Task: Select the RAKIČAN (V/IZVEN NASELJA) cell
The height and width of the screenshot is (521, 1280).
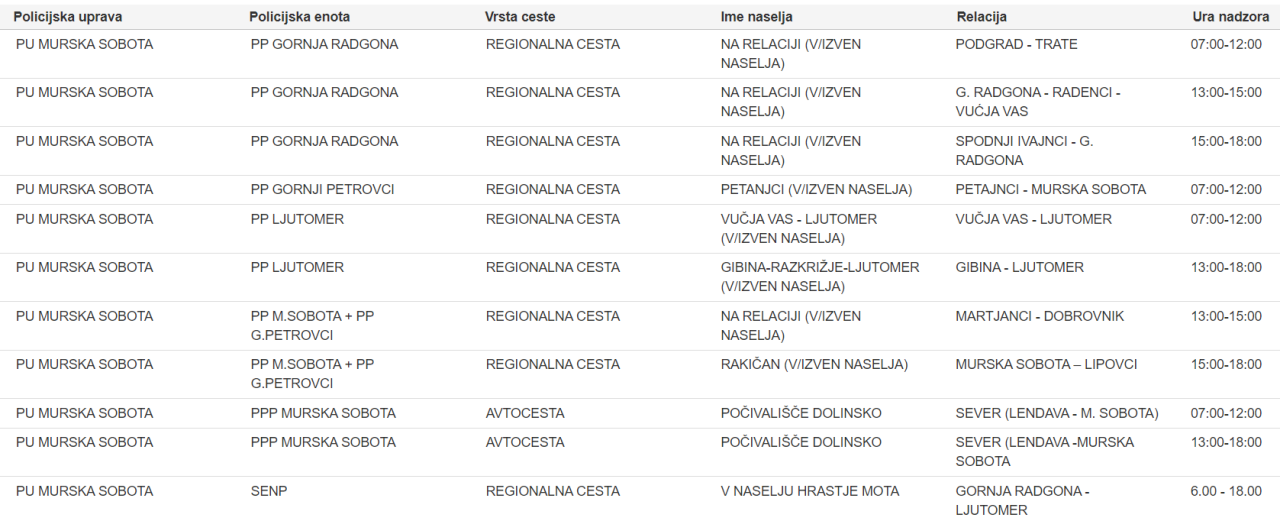Action: coord(814,364)
